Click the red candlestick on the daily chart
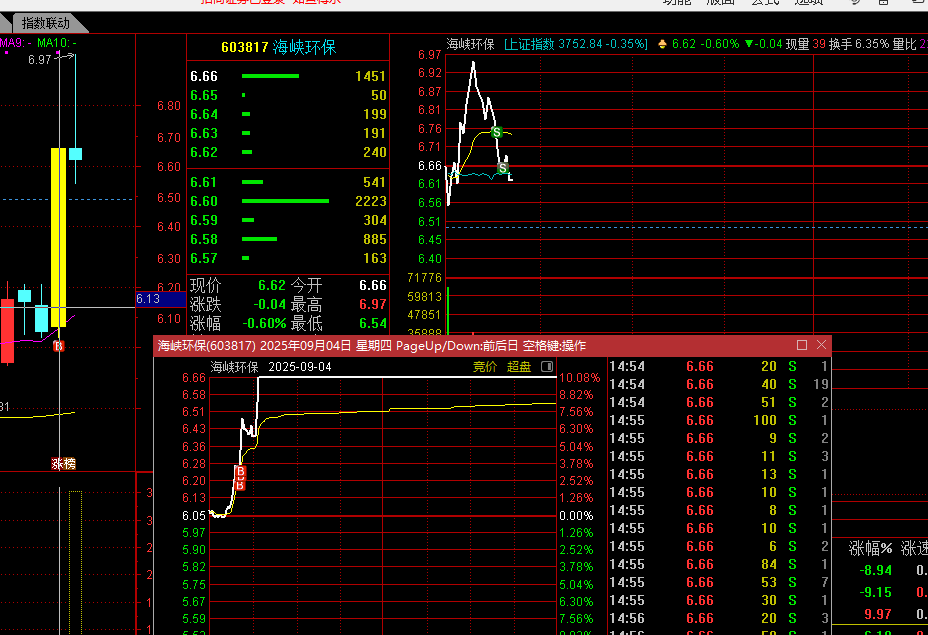 7,331
